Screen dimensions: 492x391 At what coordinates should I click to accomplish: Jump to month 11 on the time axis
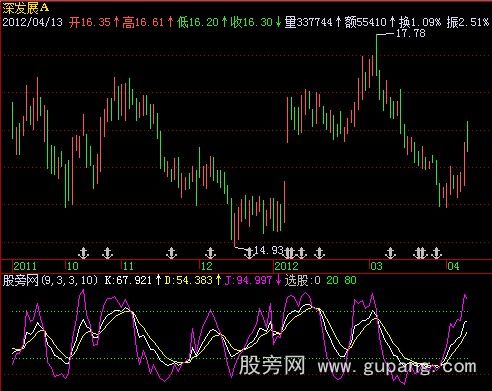[x=128, y=266]
